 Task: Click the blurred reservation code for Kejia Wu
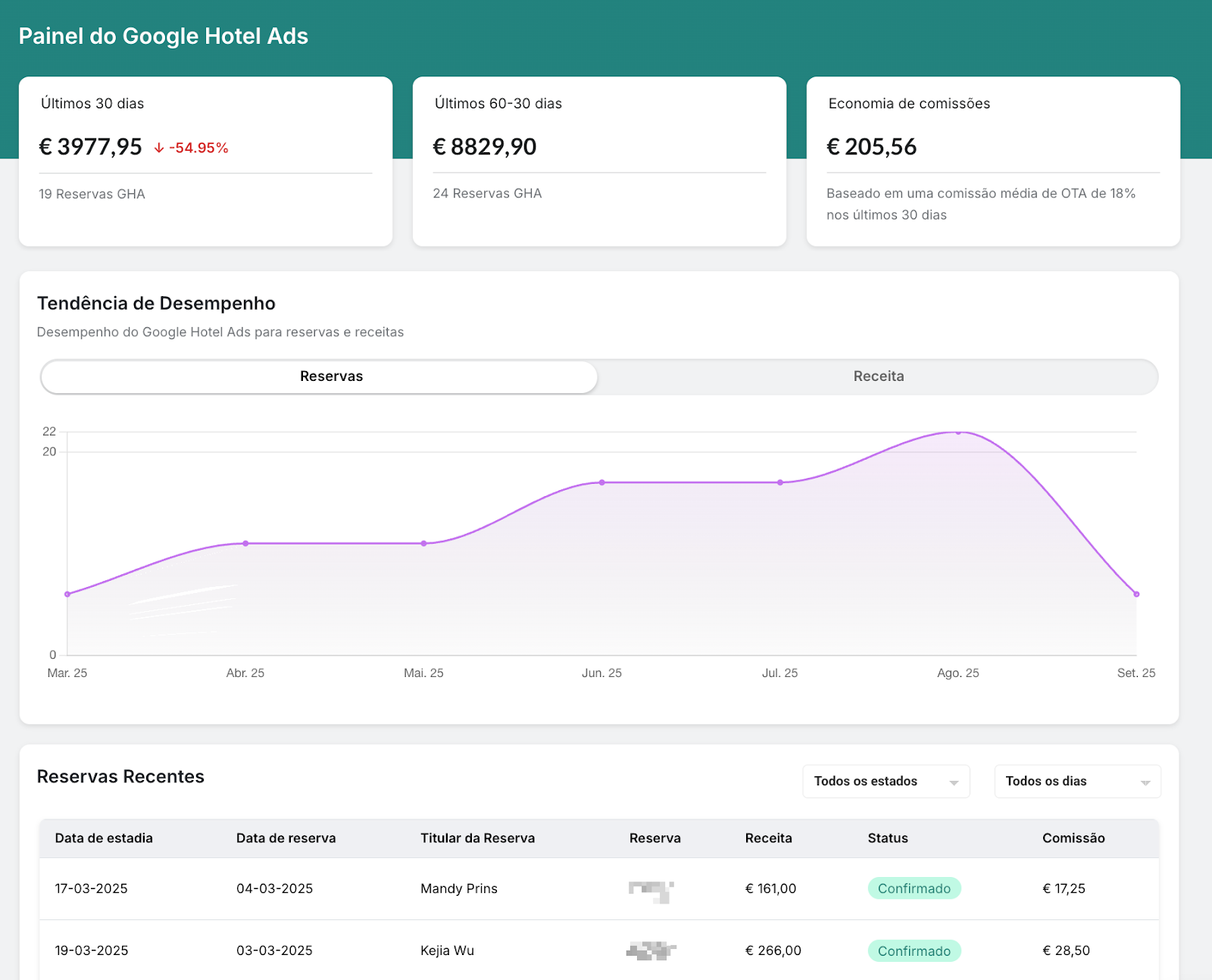click(651, 950)
